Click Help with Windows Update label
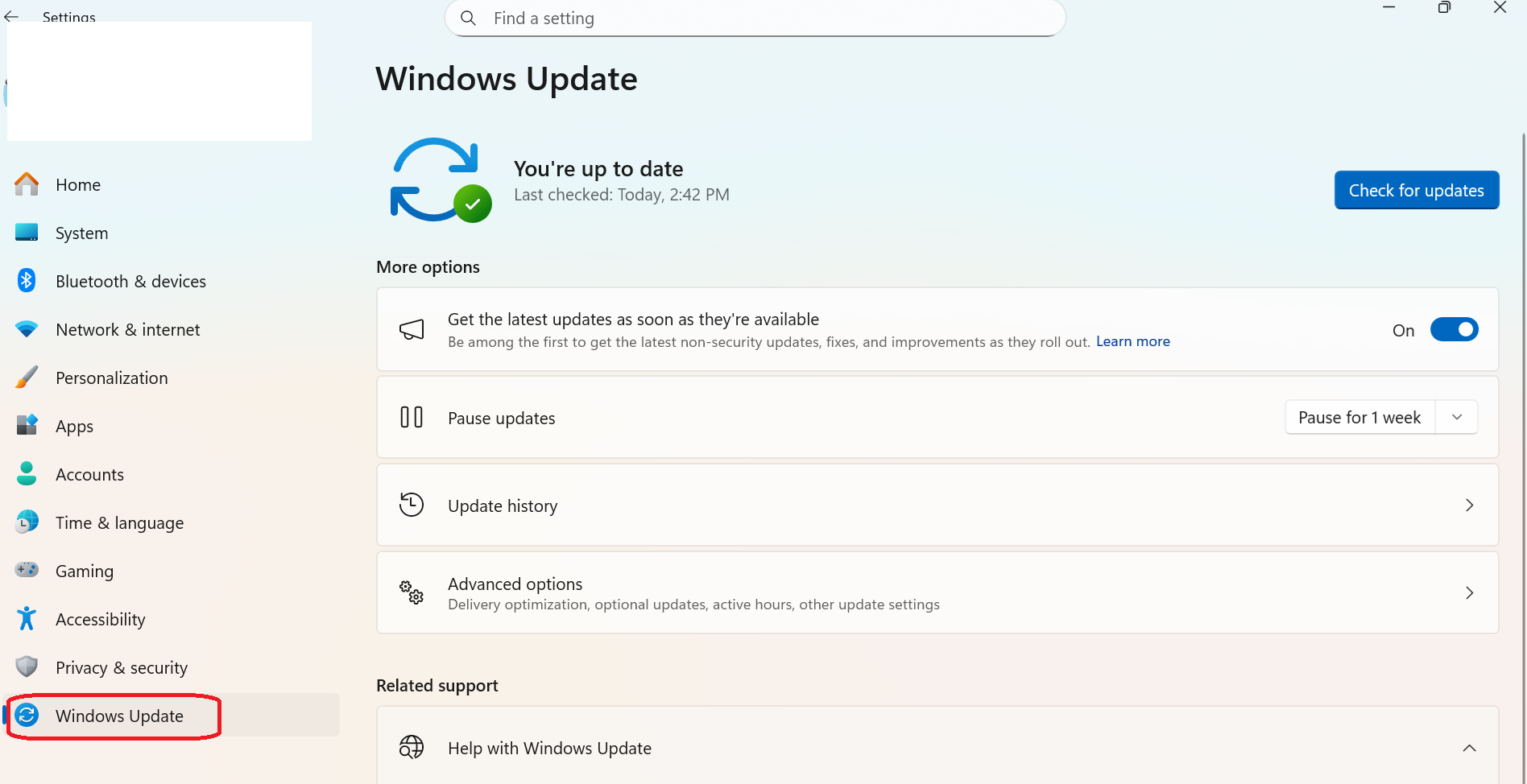Screen dimensions: 1527x784 [x=549, y=748]
